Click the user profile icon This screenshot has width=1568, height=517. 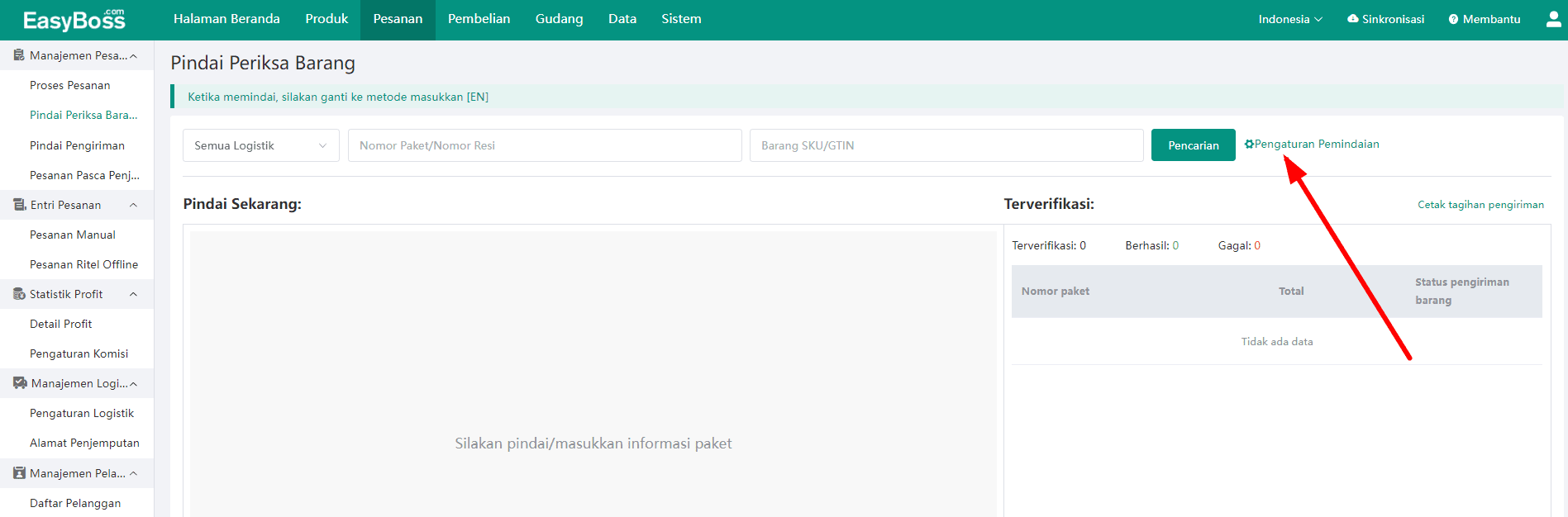point(1553,19)
